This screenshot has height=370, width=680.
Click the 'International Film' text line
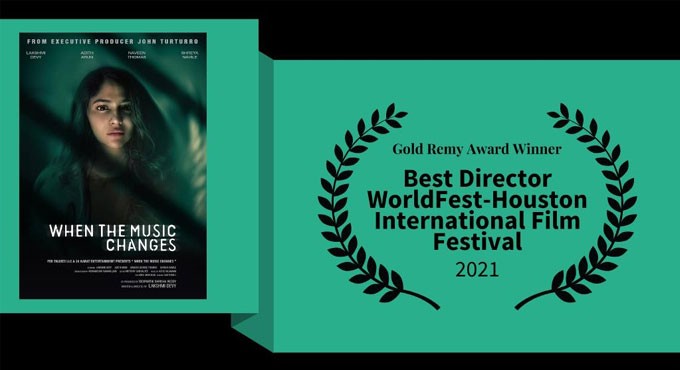tap(477, 220)
